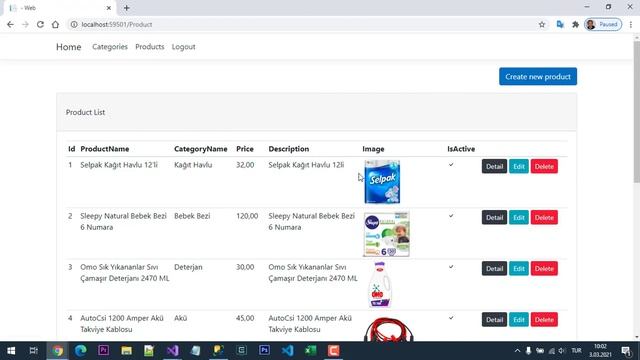Click the Selpak product image
Image resolution: width=640 pixels, height=360 pixels.
[382, 182]
